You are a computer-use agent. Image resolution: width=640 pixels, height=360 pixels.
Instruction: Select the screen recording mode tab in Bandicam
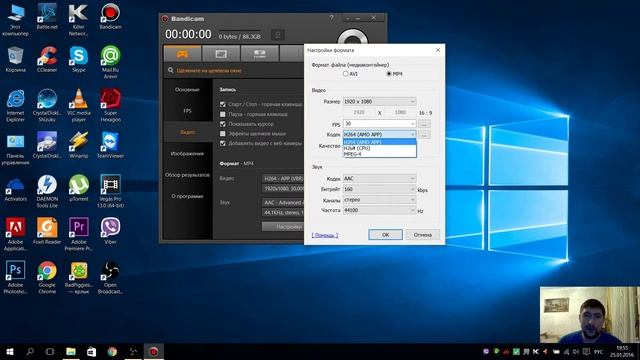pyautogui.click(x=221, y=53)
